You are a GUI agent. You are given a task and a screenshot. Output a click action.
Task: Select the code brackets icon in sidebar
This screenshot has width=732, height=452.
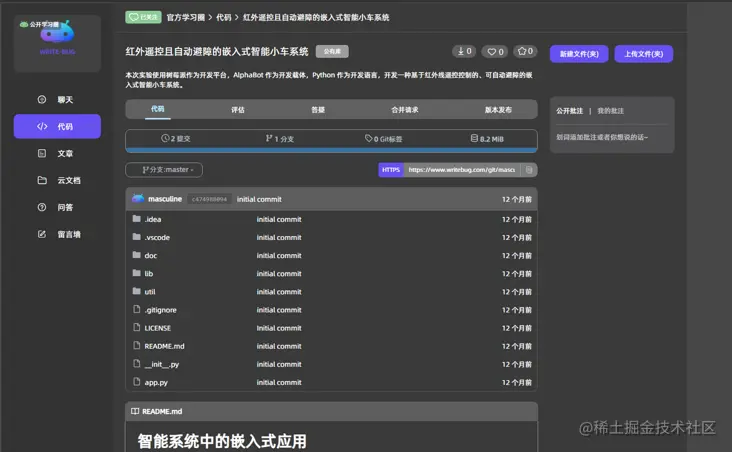click(x=42, y=127)
